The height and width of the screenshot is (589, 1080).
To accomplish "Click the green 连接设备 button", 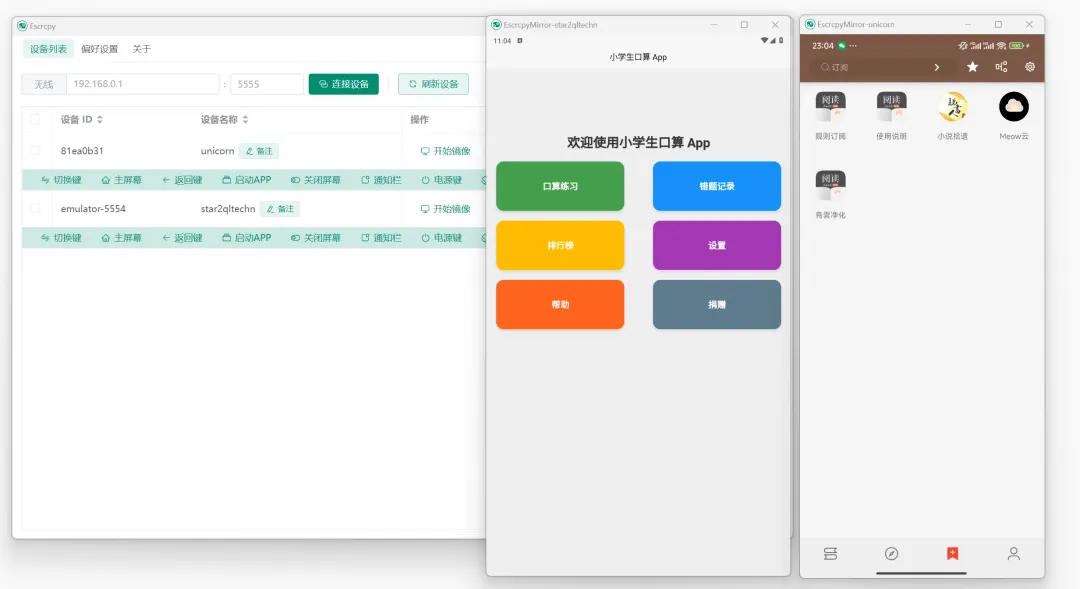I will (343, 84).
